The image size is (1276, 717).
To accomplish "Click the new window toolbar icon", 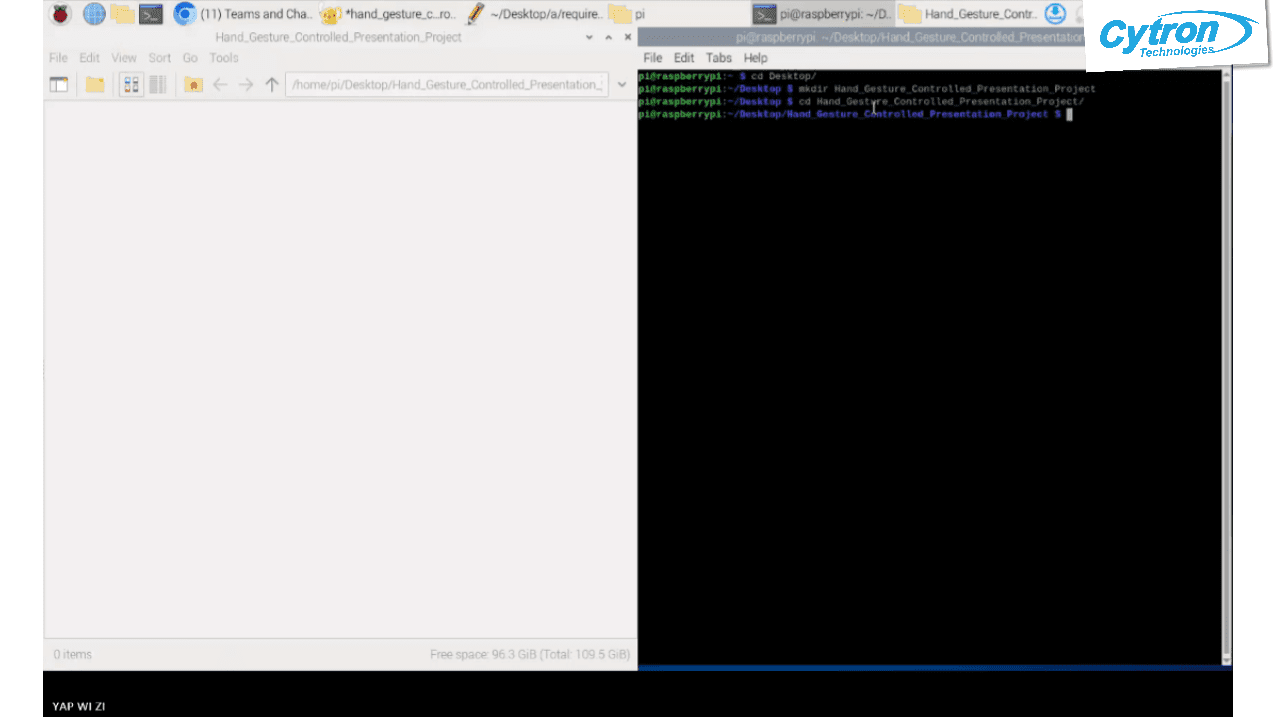I will (x=59, y=85).
